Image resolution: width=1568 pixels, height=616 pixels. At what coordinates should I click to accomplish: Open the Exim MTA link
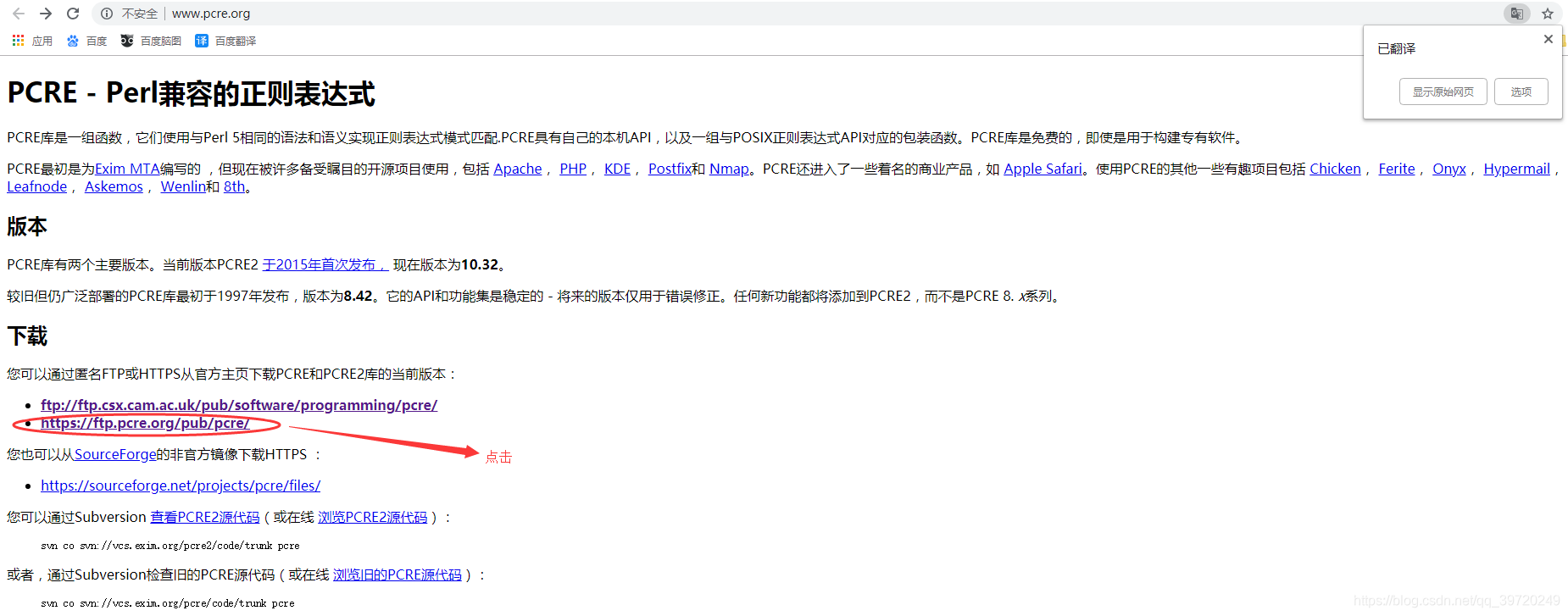[x=127, y=169]
